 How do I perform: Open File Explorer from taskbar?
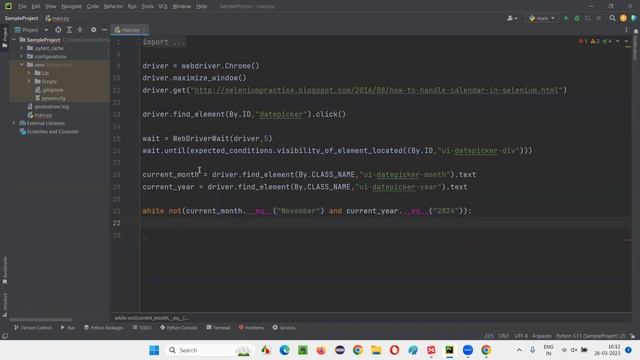click(376, 350)
